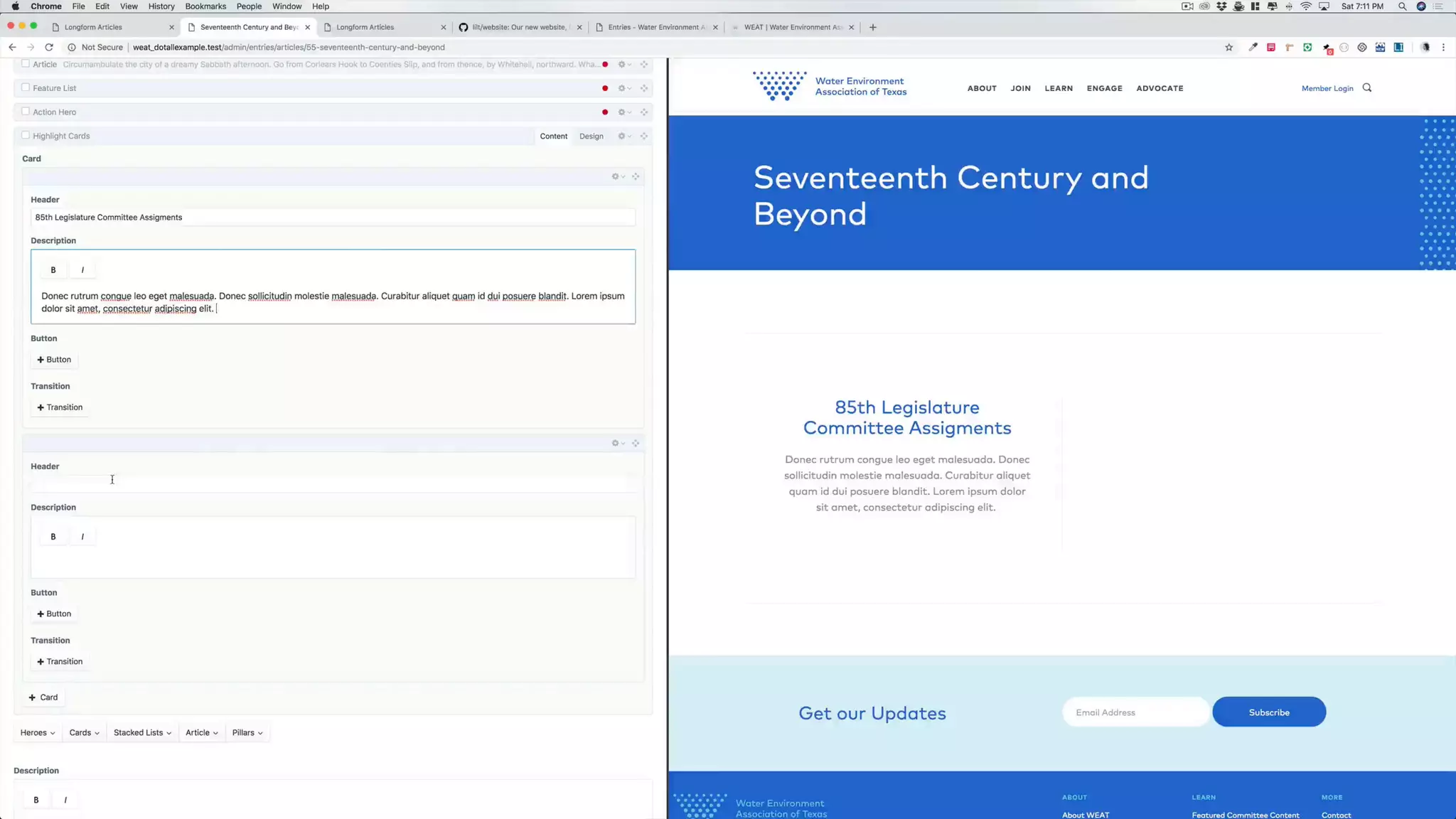Click Italic icon in second card description
1456x819 pixels.
click(x=82, y=537)
